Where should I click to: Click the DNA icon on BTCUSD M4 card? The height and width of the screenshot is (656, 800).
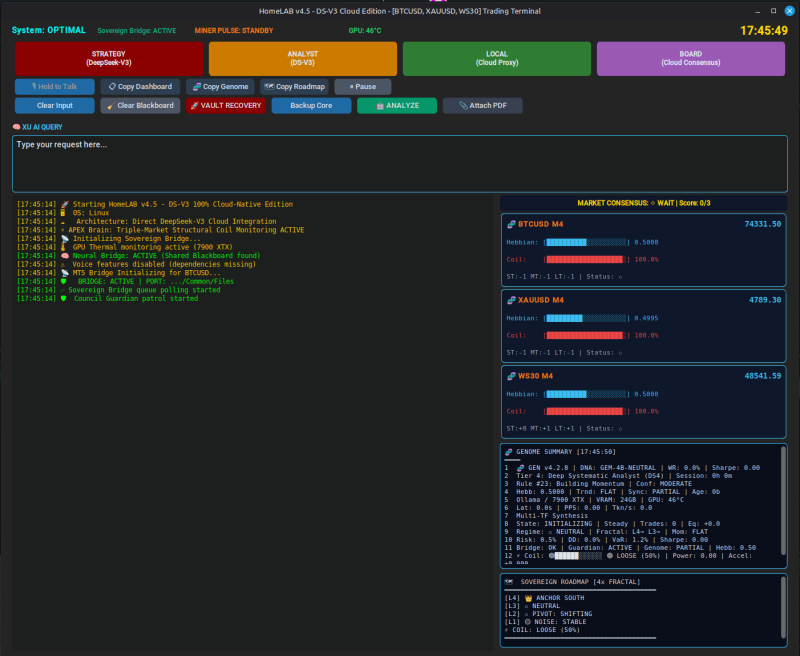(x=511, y=224)
